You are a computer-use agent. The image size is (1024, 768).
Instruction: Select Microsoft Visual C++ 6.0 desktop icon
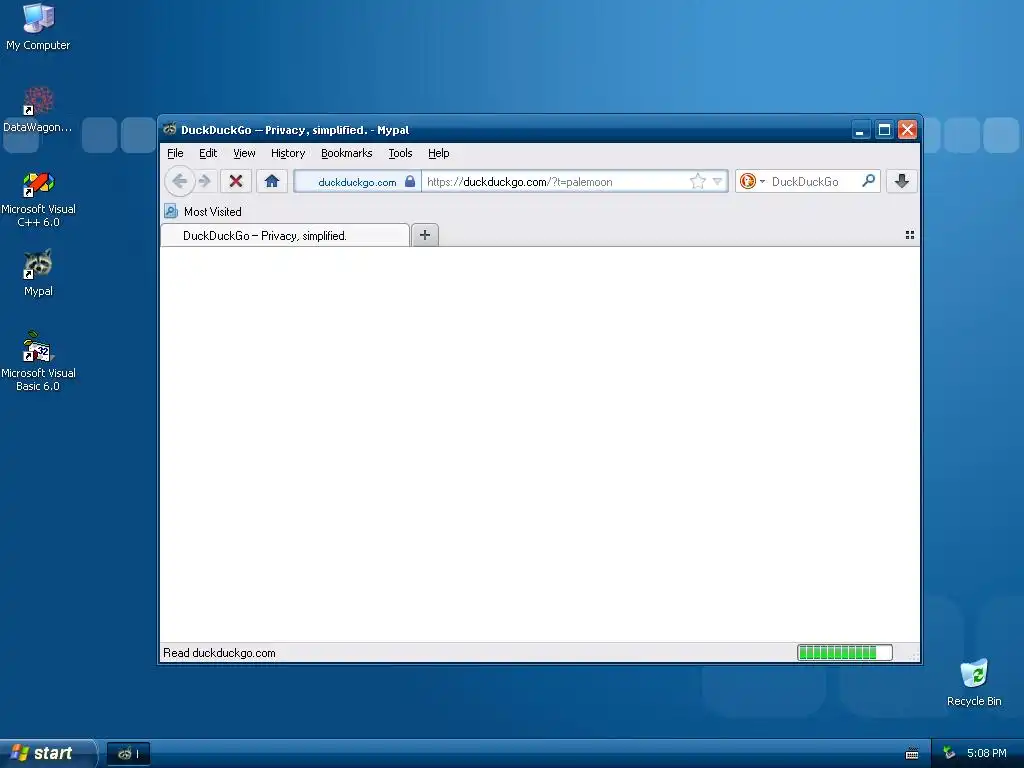pos(38,199)
